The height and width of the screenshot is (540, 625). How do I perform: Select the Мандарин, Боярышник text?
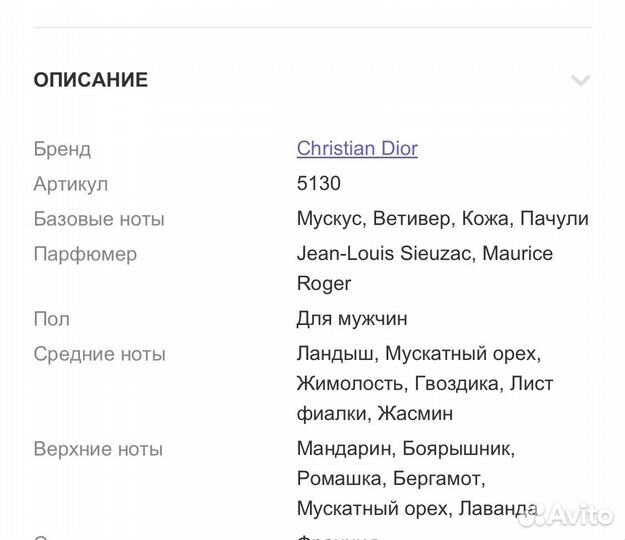(405, 449)
